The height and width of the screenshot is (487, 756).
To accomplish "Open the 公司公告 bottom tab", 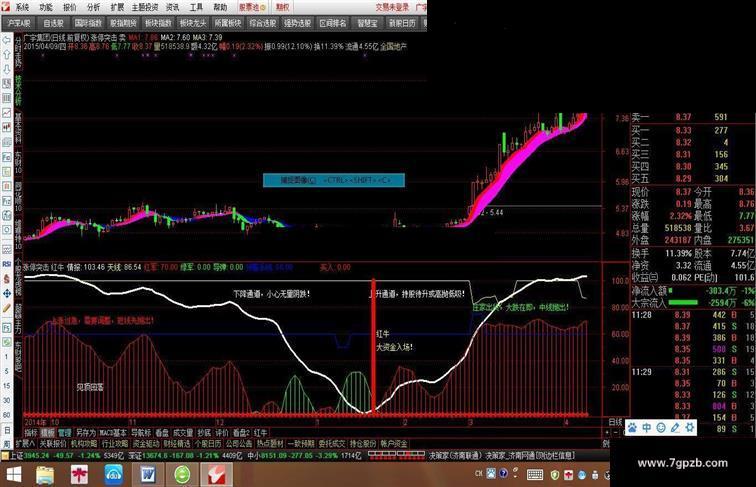I will tap(239, 444).
